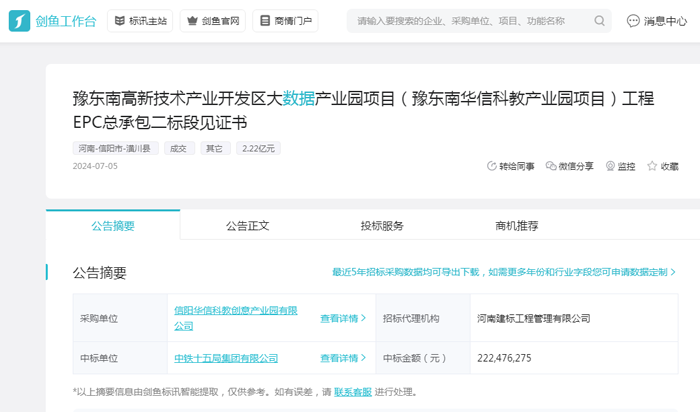Expand 查看详情 for 中标单位
The image size is (700, 412).
click(340, 358)
